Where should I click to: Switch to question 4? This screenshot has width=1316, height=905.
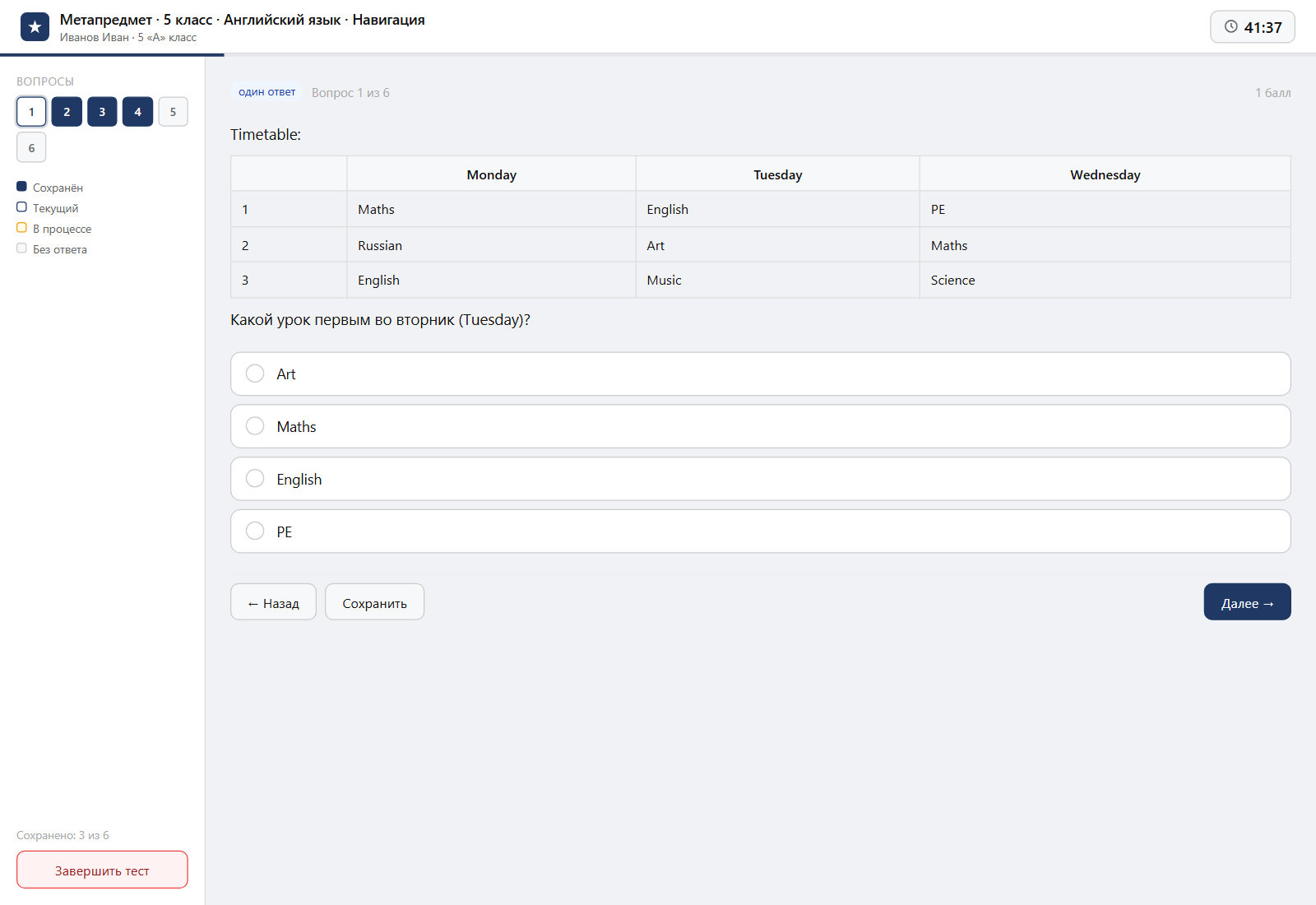[x=137, y=112]
